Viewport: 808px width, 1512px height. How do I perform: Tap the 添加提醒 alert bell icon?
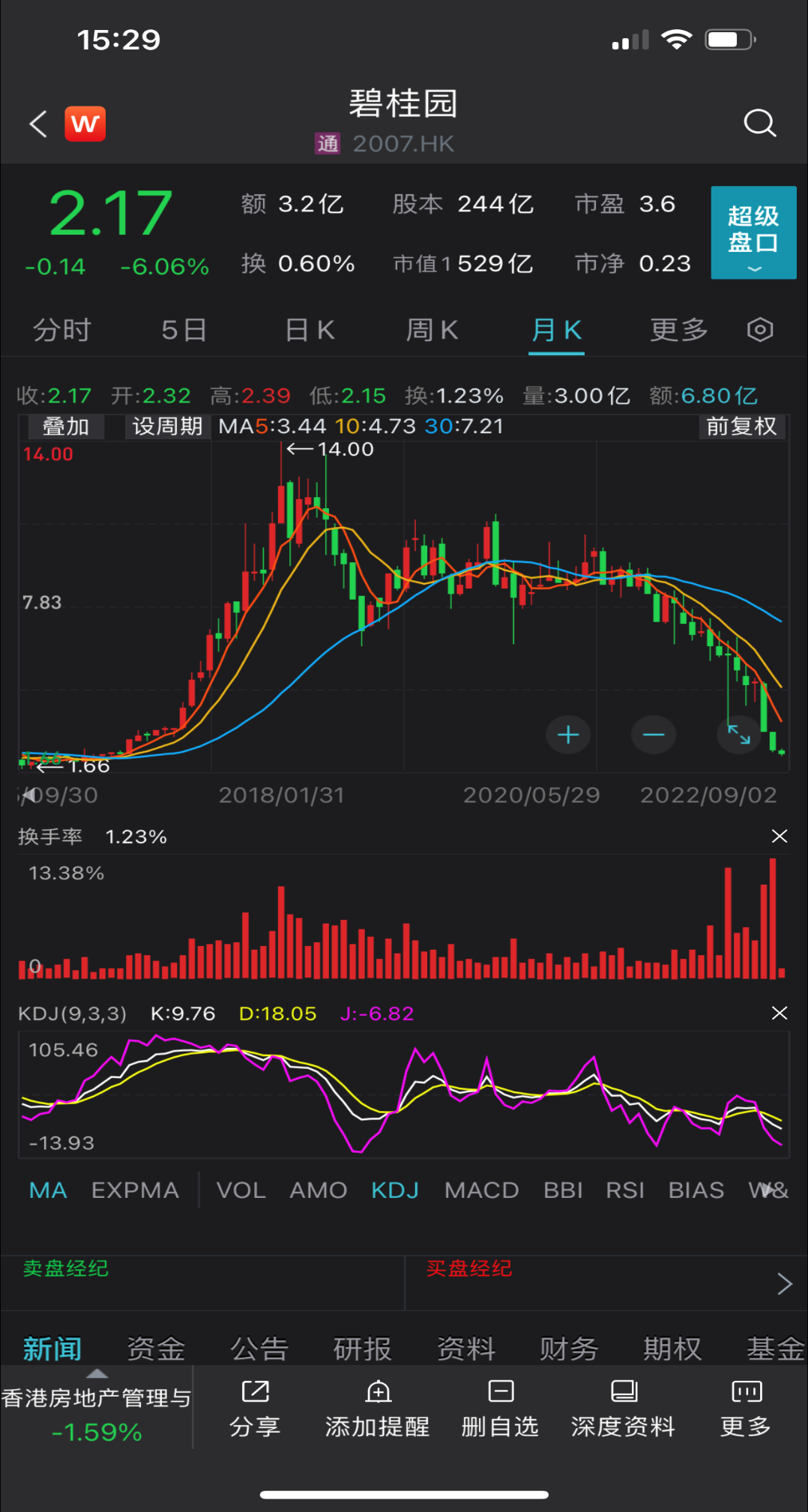pyautogui.click(x=379, y=1392)
